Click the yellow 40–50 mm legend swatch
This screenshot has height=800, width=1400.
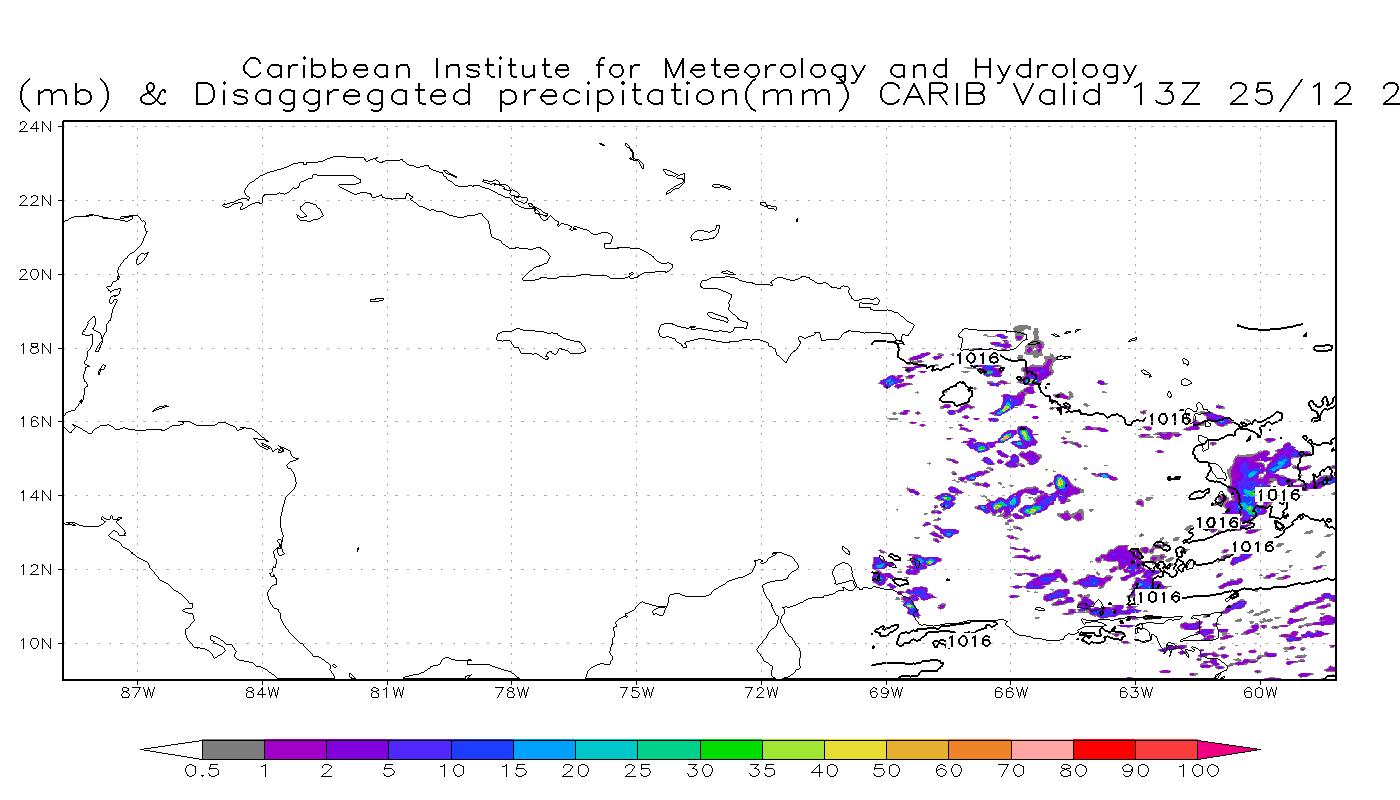855,749
